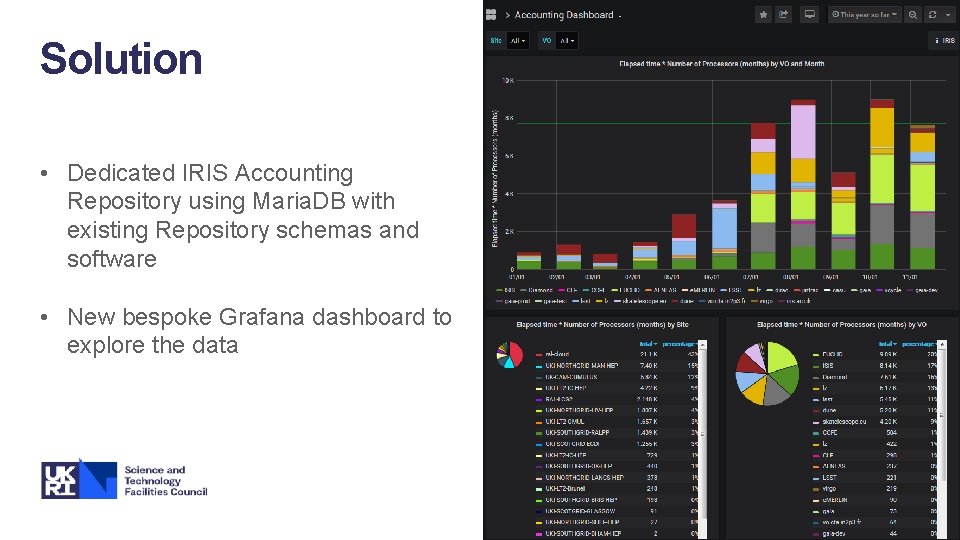The image size is (960, 540).
Task: Open the '(months) by VO' pie panel title menu
Action: [841, 324]
